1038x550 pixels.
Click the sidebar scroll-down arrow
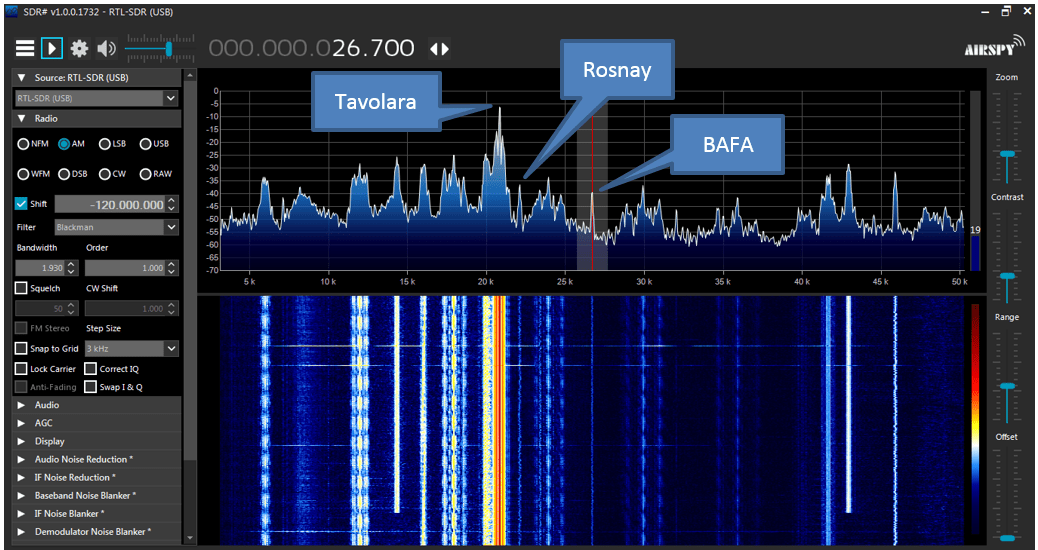[191, 537]
